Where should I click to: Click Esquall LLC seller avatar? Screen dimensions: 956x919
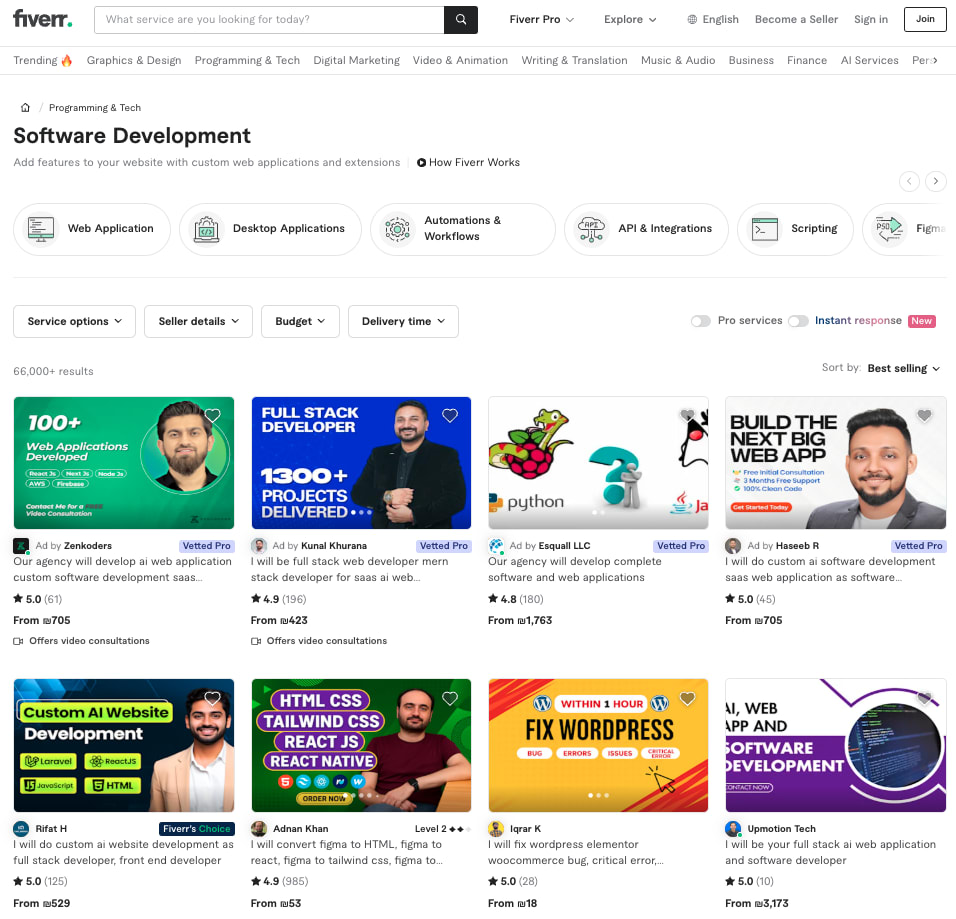click(496, 546)
